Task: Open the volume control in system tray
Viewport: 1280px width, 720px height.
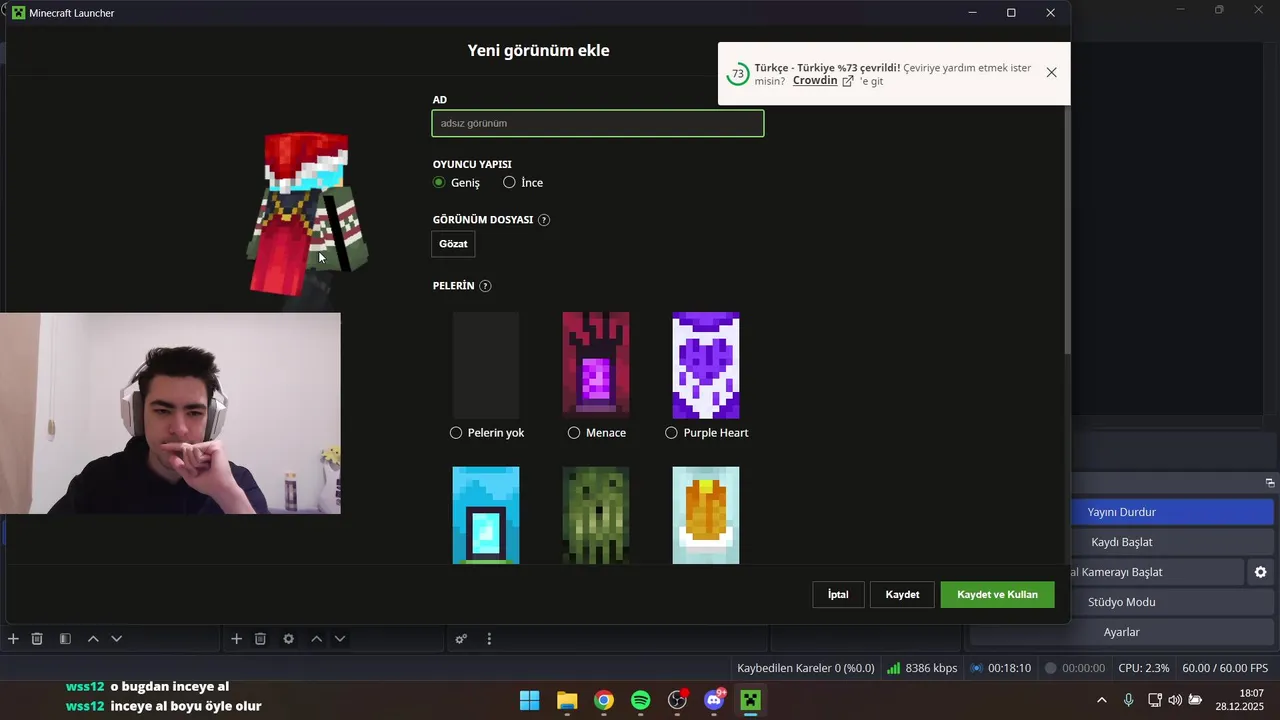Action: 1175,700
